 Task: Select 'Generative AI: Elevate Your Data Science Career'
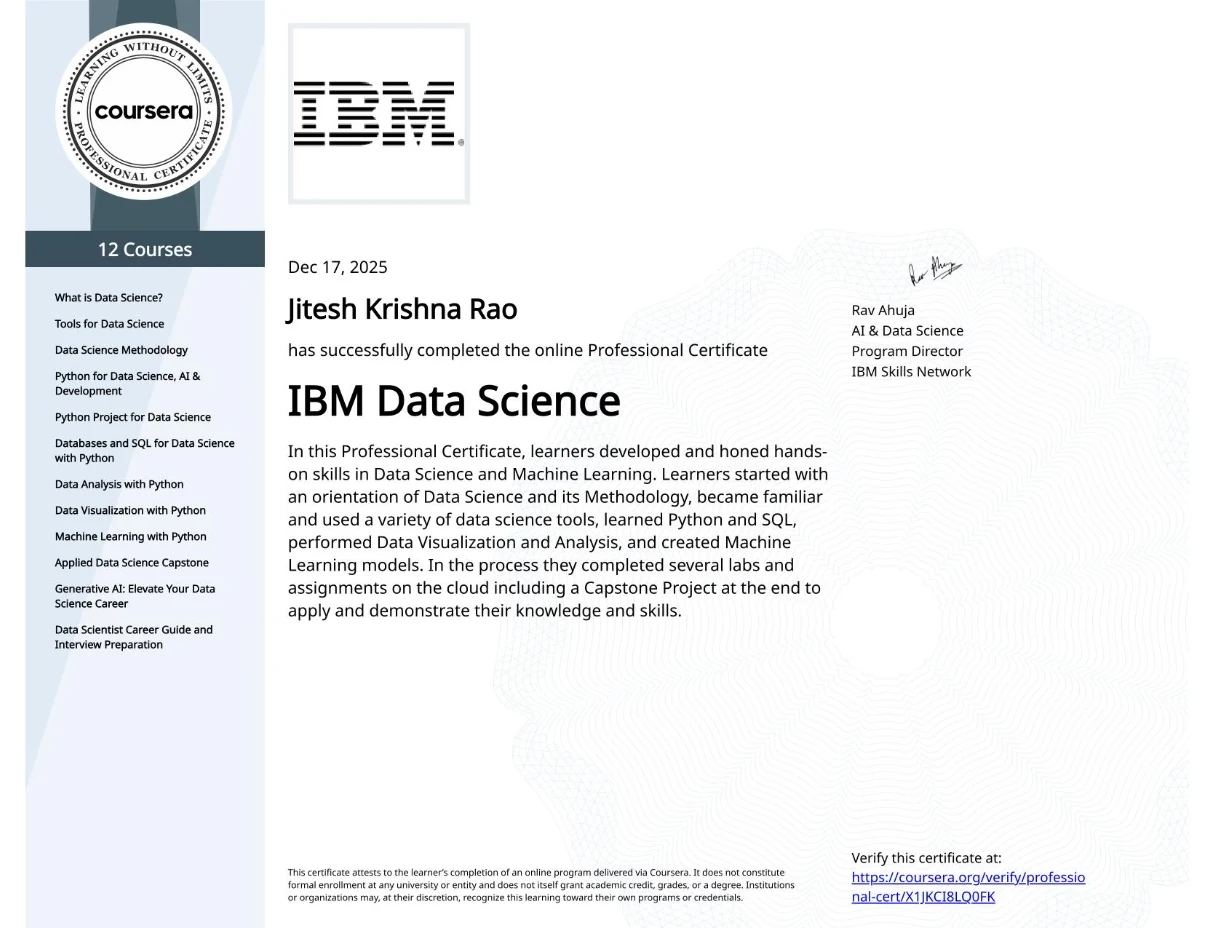135,596
